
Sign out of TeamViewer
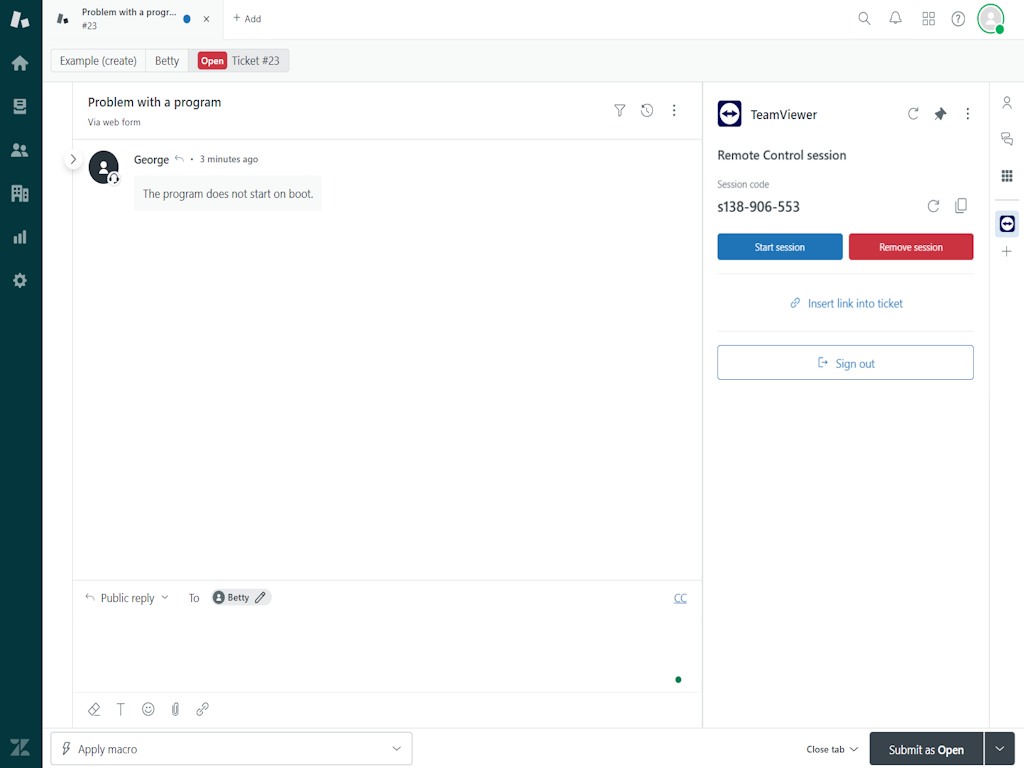[x=845, y=362]
